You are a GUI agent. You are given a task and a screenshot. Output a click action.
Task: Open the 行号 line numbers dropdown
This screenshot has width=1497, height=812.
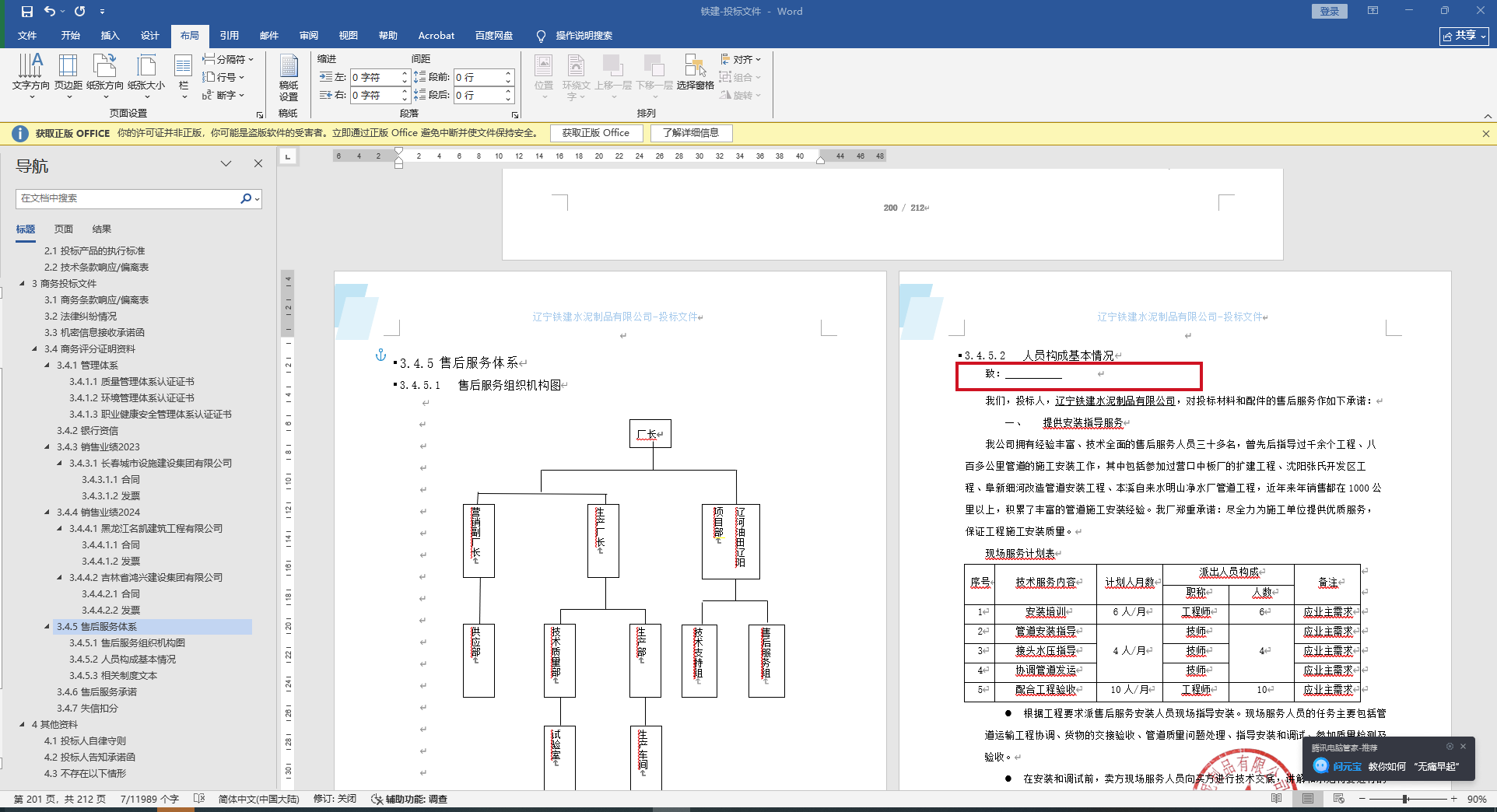click(x=223, y=77)
